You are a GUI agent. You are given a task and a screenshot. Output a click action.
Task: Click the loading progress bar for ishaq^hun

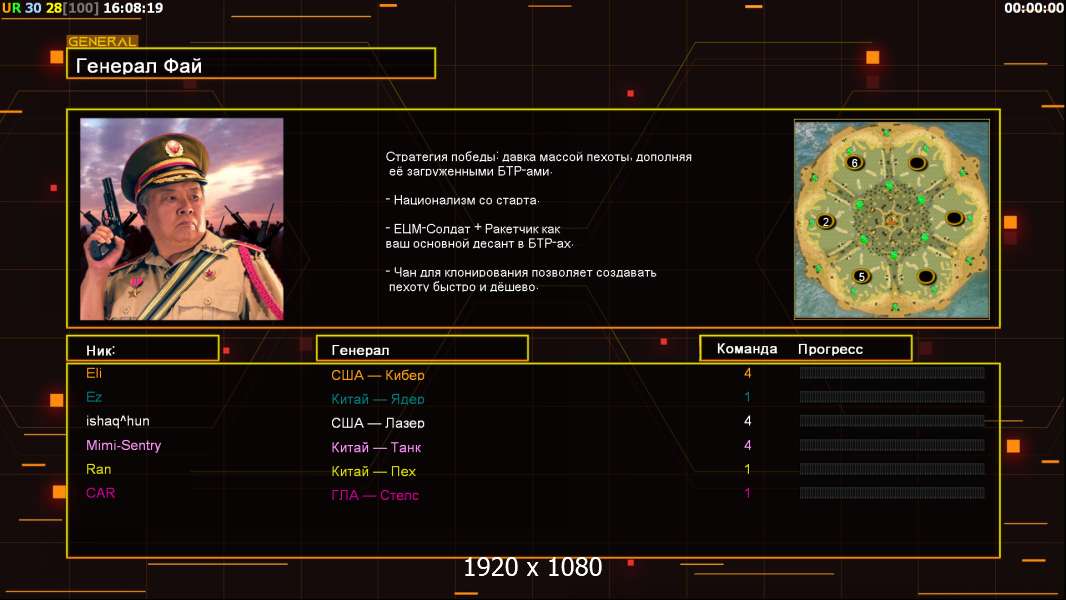point(892,421)
